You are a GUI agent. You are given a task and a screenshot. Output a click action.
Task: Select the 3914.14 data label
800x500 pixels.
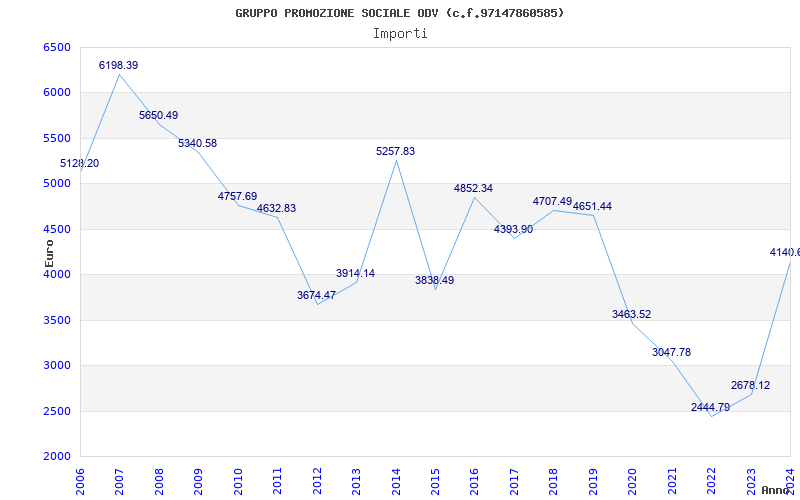[356, 273]
